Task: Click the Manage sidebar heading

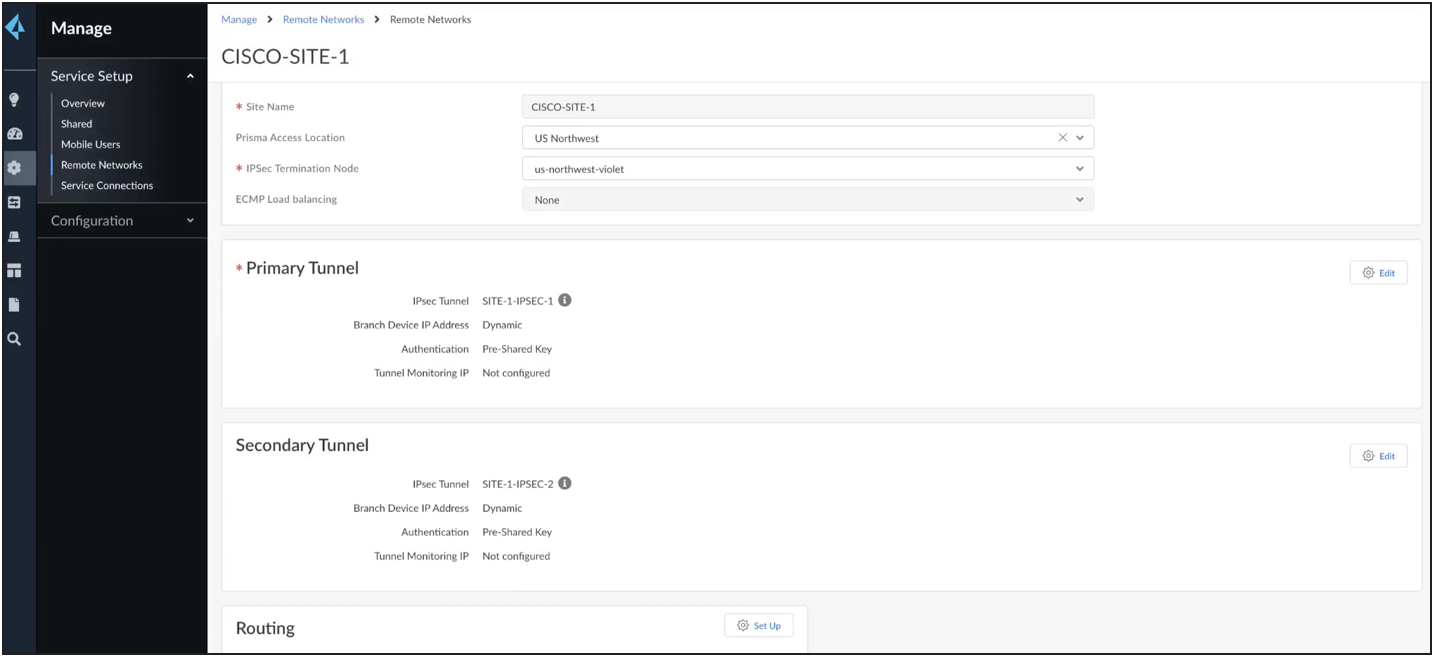Action: coord(81,28)
